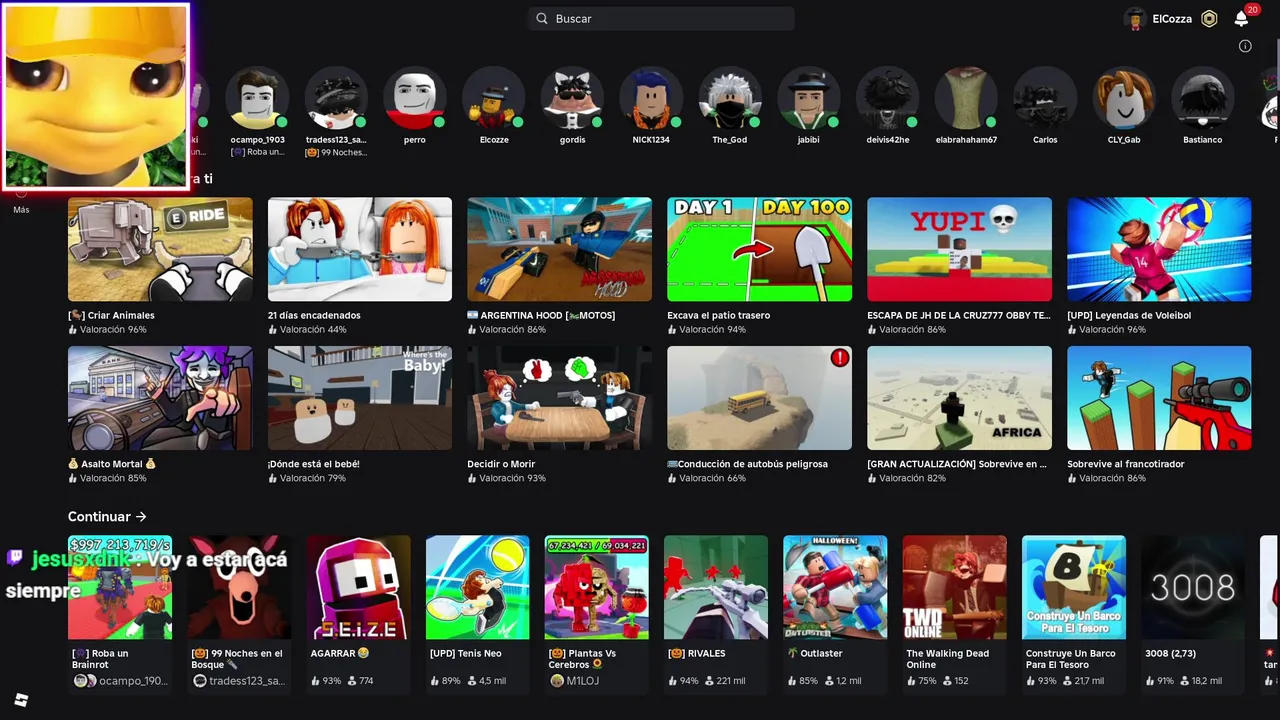1280x720 pixels.
Task: Open friend NICK1234 avatar
Action: click(651, 98)
